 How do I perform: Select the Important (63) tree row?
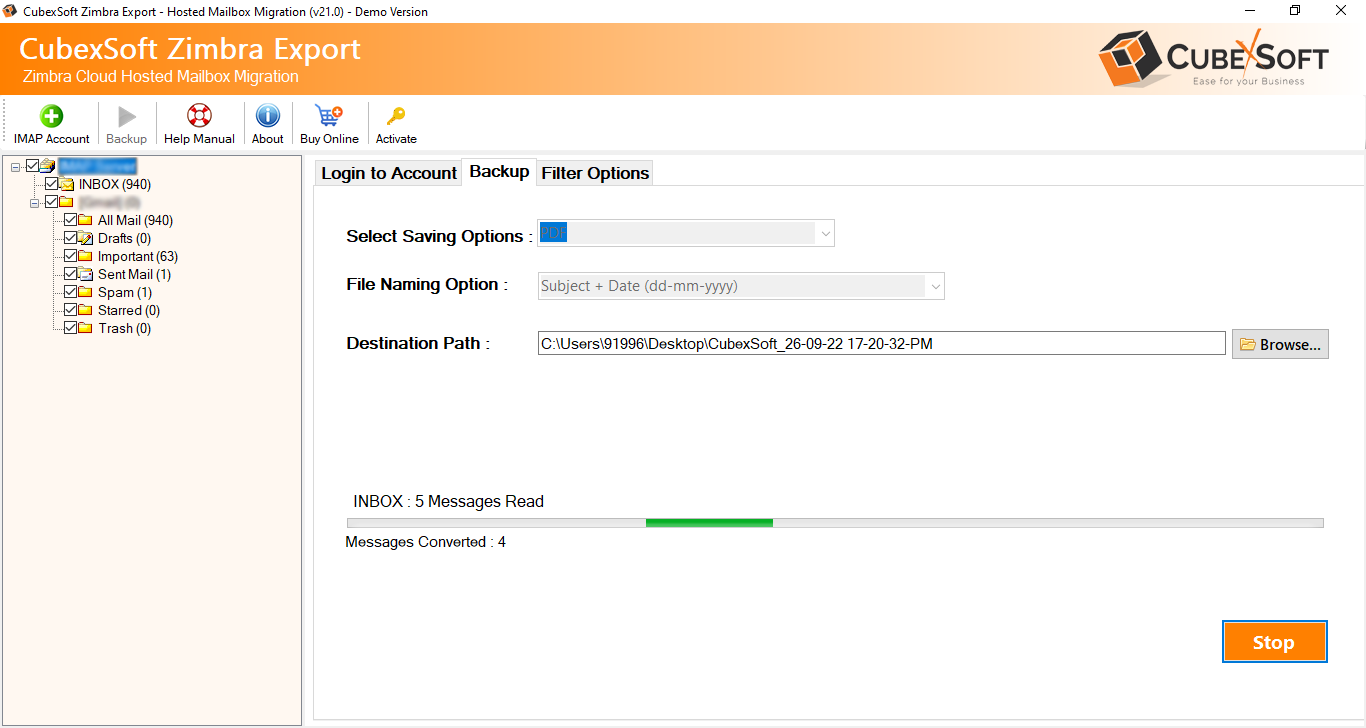point(138,256)
